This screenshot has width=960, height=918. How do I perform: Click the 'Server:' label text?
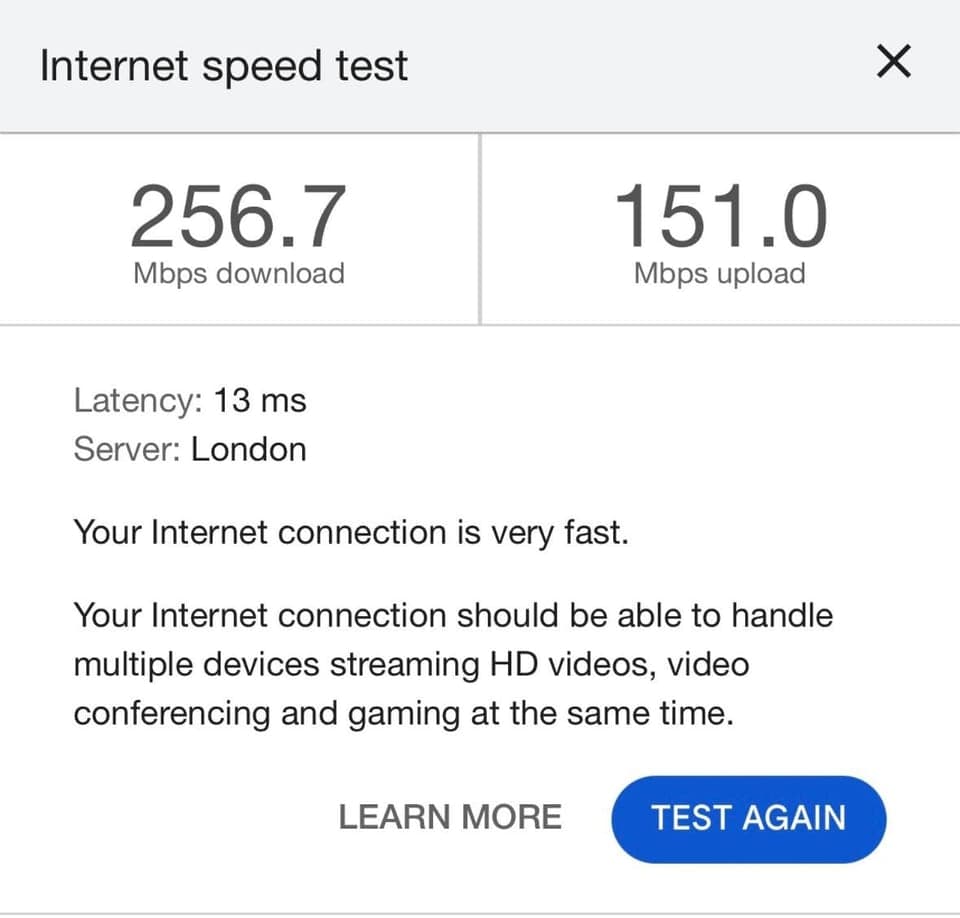[127, 449]
